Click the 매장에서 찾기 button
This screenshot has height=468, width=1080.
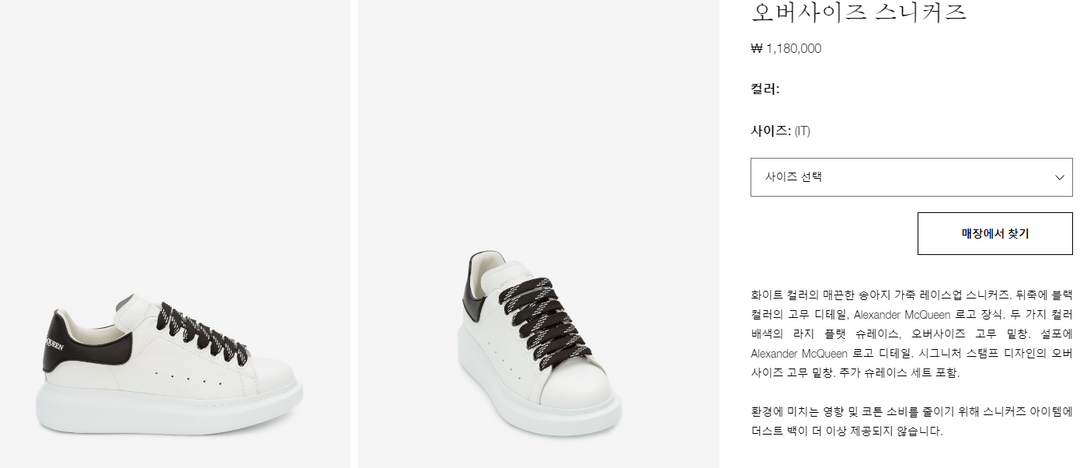pos(994,234)
